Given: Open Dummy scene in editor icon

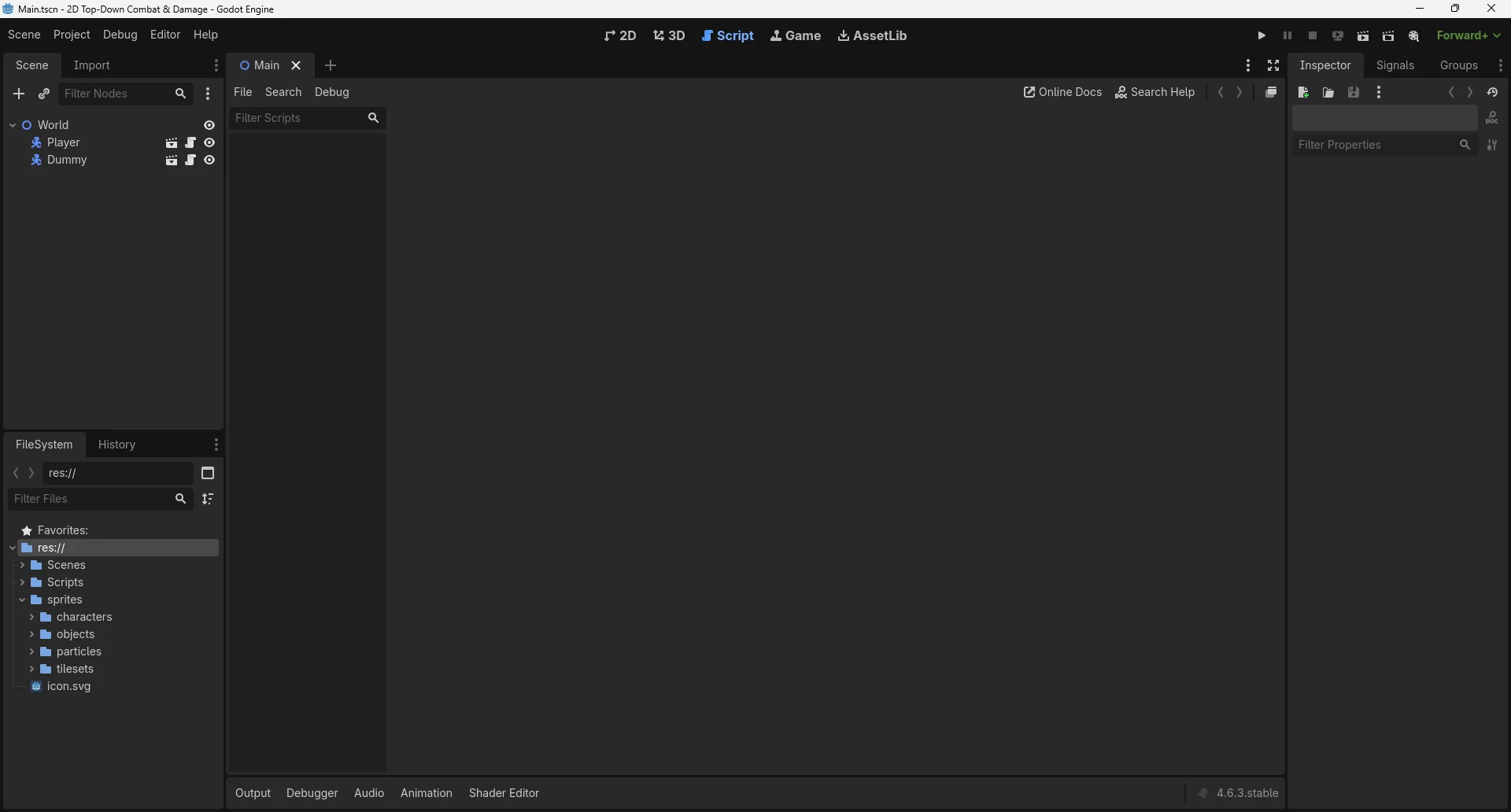Looking at the screenshot, I should [x=172, y=160].
